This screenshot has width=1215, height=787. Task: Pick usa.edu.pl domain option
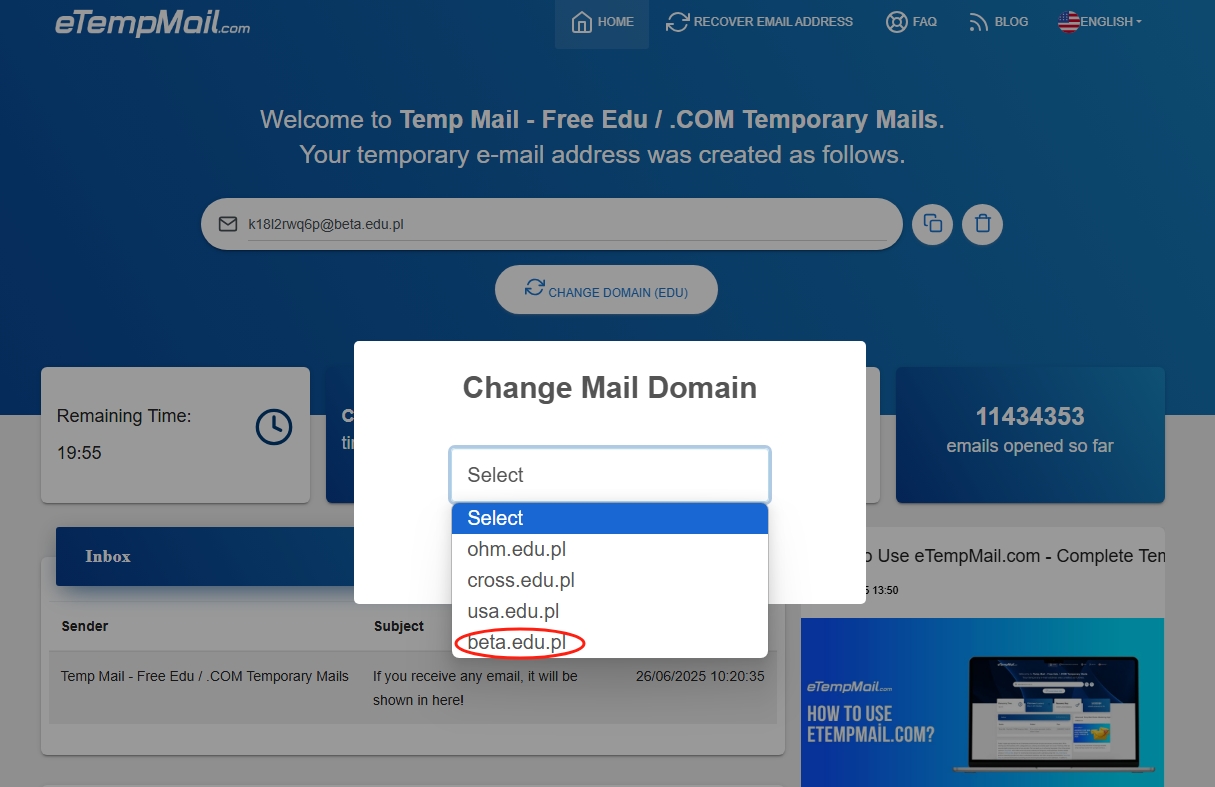pyautogui.click(x=513, y=611)
